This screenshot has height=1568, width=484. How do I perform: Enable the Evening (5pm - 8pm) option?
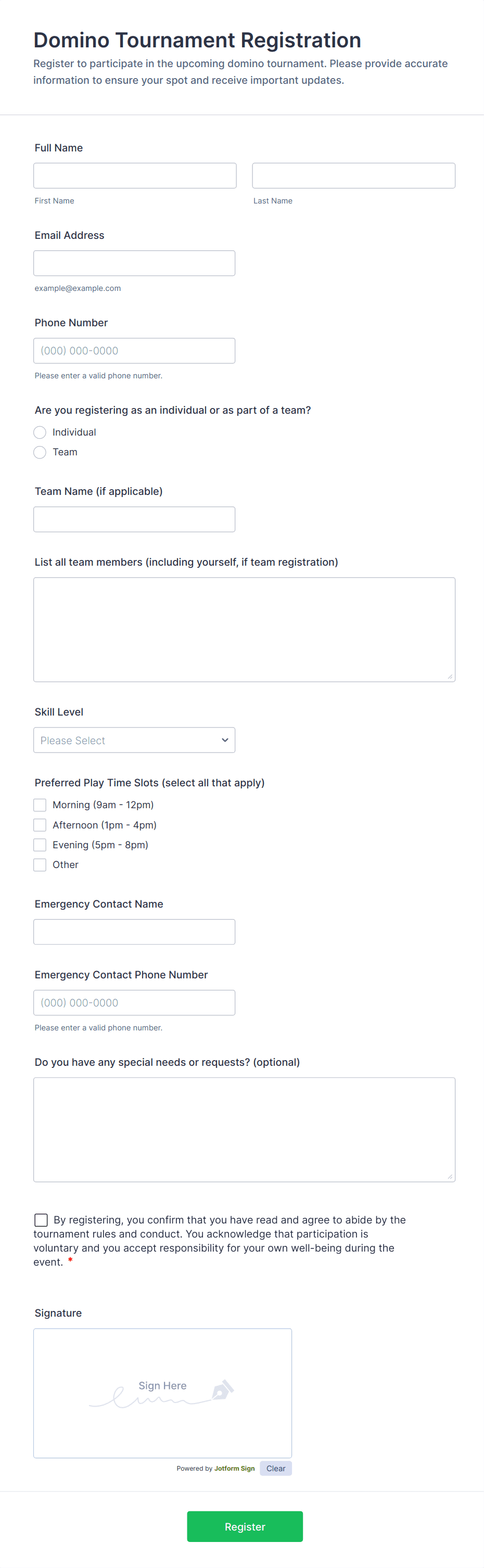pos(40,845)
